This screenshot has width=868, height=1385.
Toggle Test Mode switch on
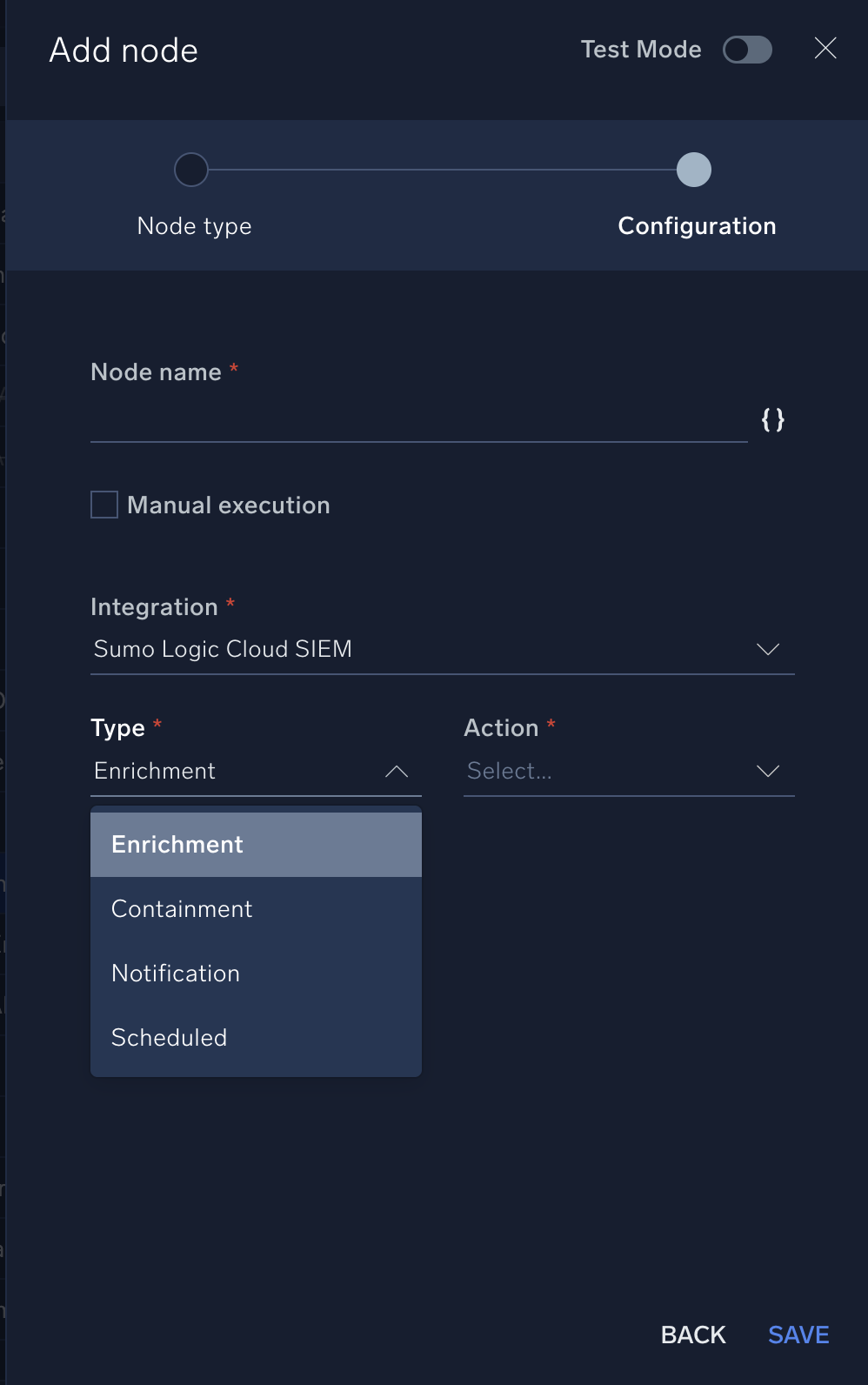point(747,50)
